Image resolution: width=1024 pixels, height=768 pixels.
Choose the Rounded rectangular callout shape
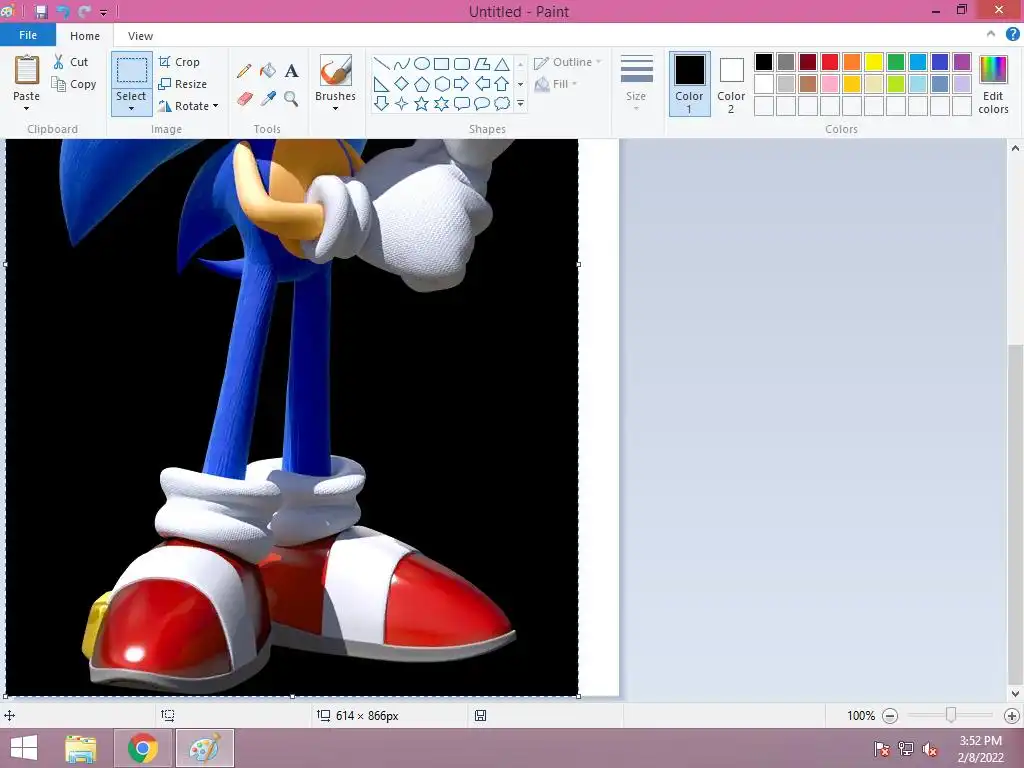coord(462,103)
